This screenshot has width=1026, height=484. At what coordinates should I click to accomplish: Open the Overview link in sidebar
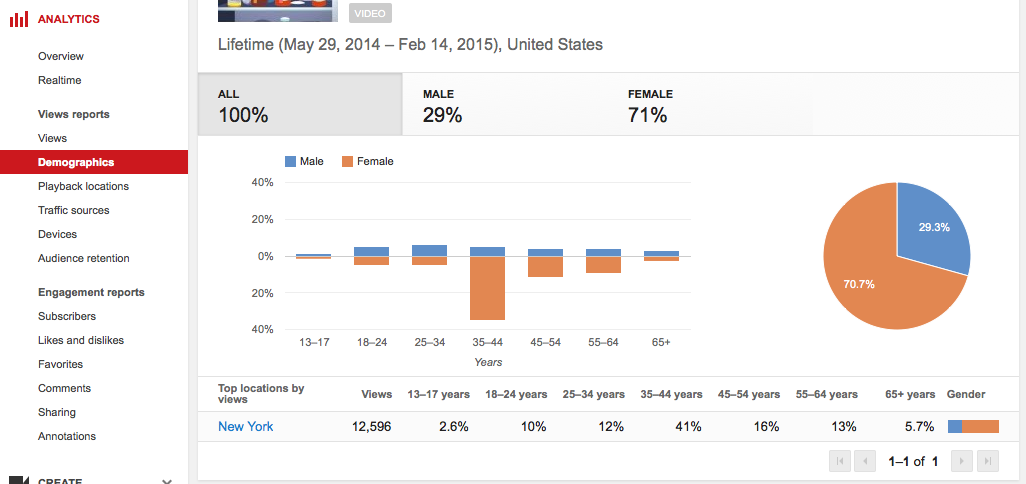click(61, 56)
